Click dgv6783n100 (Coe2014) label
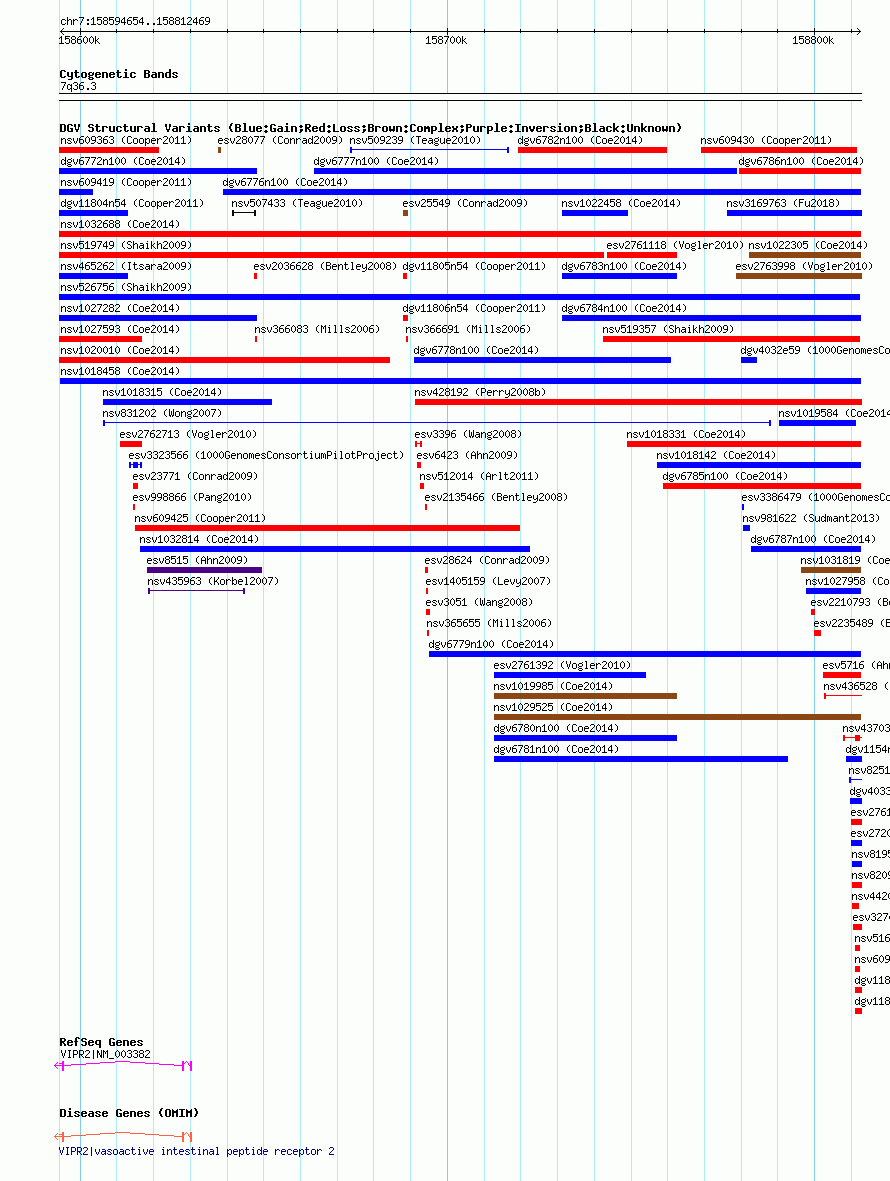The image size is (890, 1181). [x=624, y=267]
